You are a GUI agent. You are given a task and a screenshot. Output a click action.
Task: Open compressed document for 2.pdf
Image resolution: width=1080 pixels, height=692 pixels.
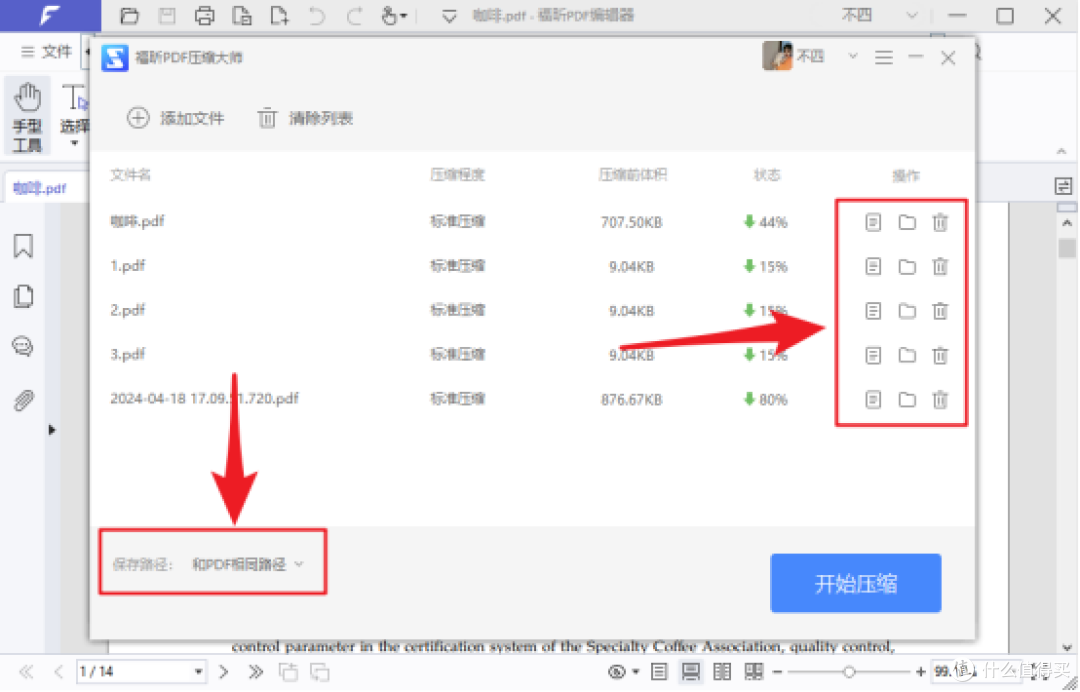click(873, 311)
